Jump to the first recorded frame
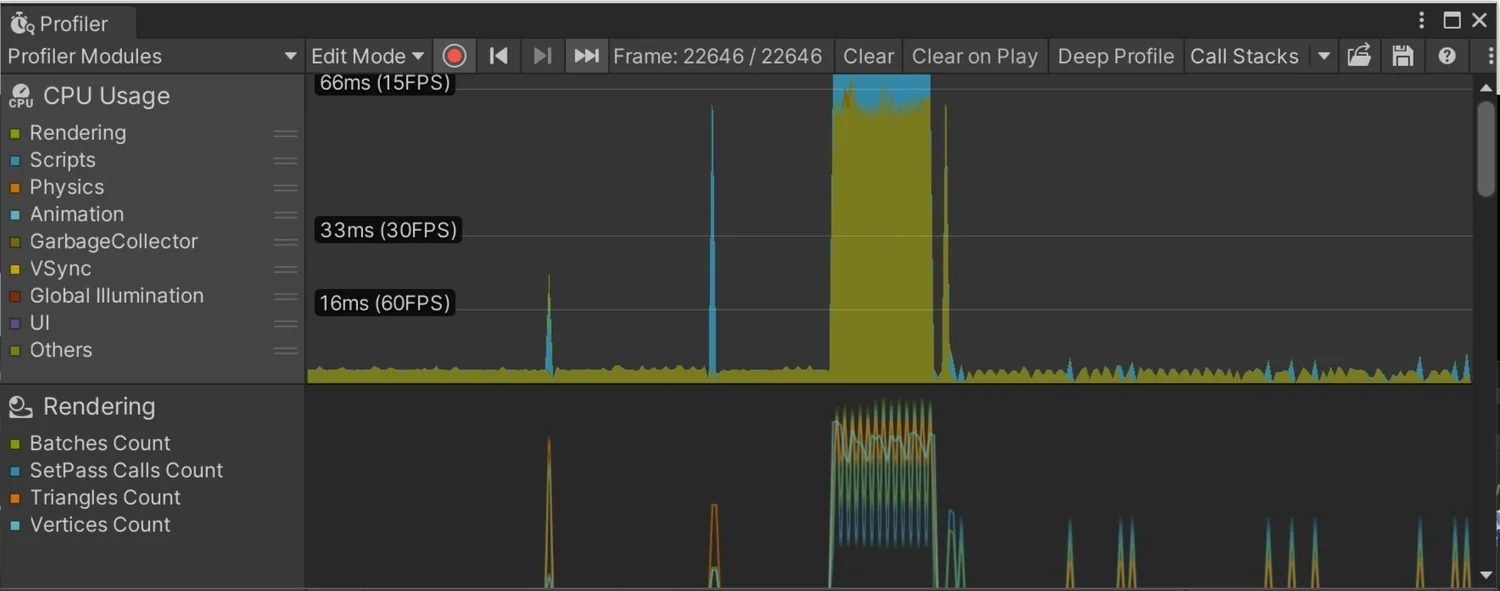Viewport: 1500px width, 591px height. 498,56
